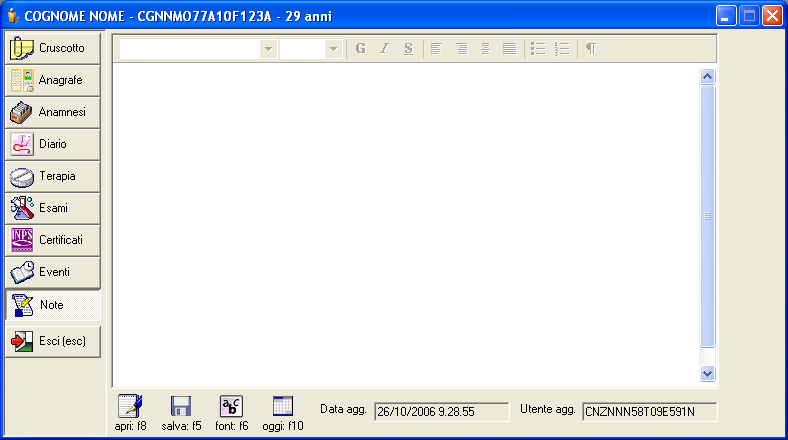Open the Anamnesi section
Image resolution: width=788 pixels, height=440 pixels.
click(x=53, y=112)
